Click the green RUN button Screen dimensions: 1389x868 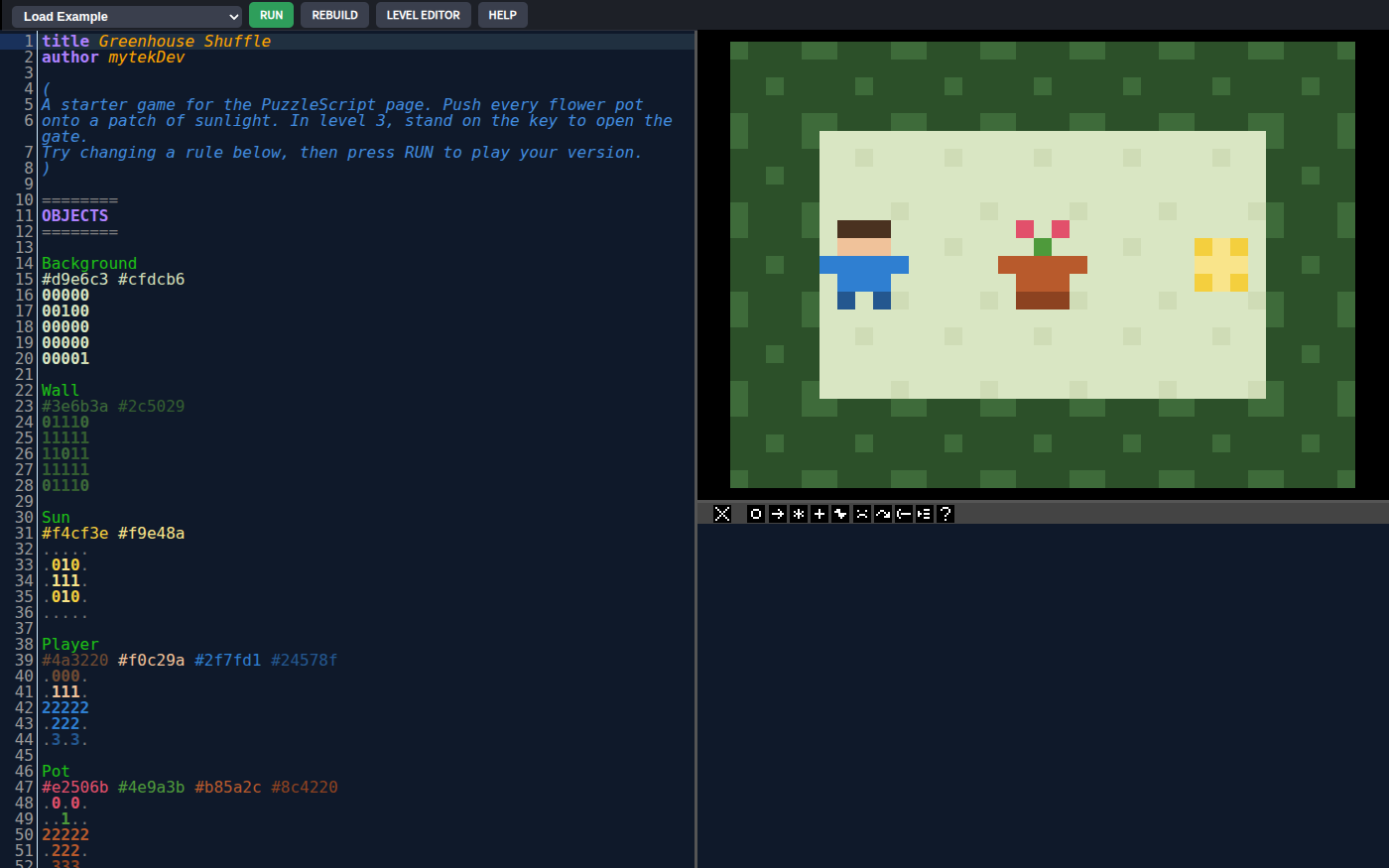coord(271,15)
